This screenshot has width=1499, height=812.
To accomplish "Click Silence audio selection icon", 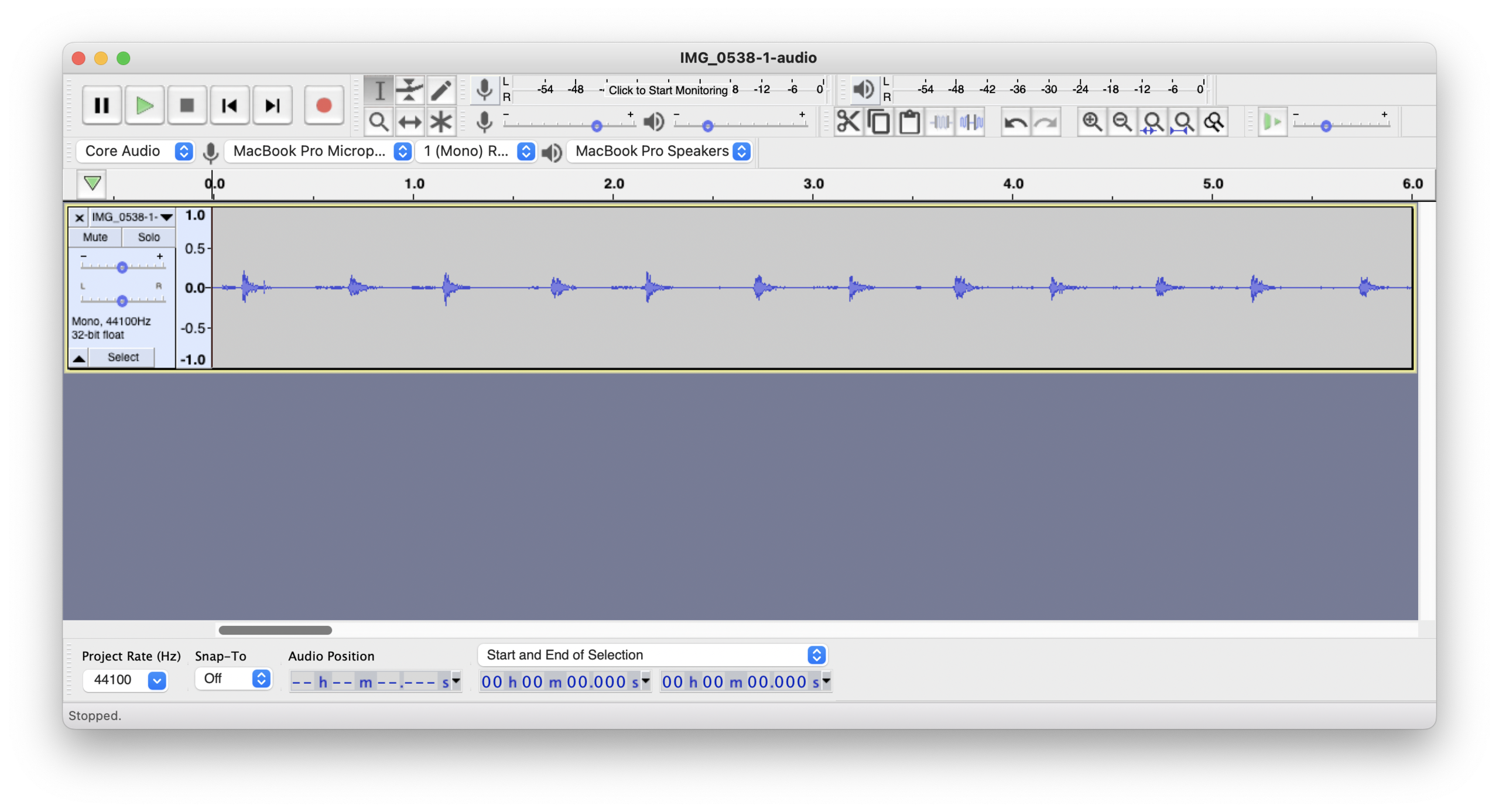I will coord(971,122).
